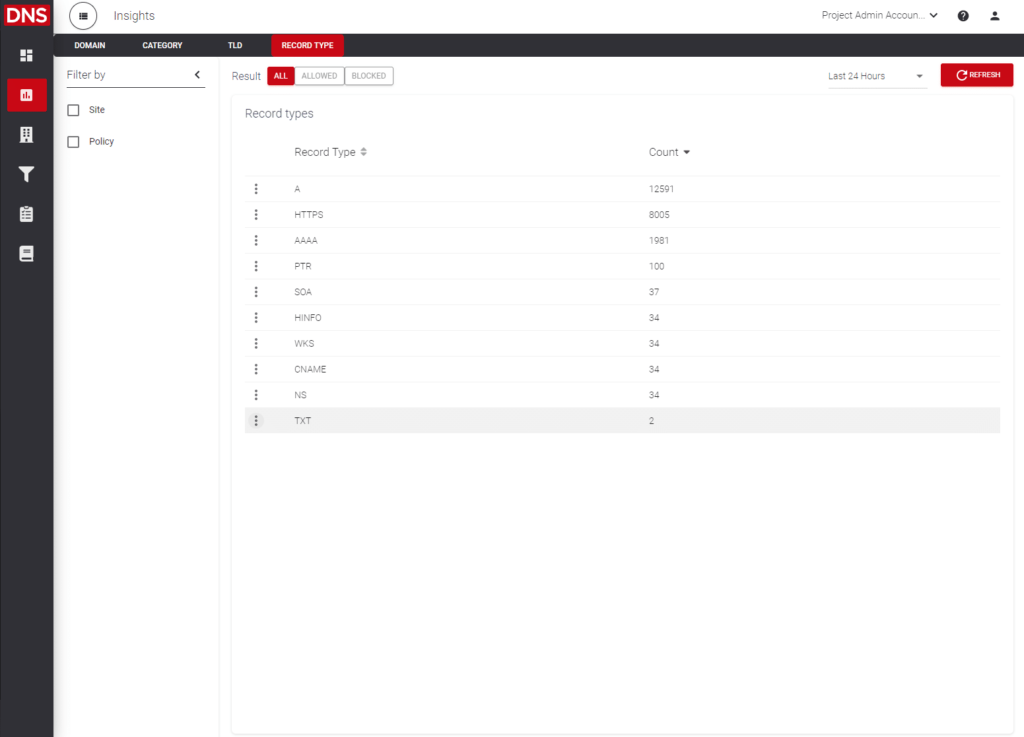Select the funnel filter icon in the sidebar
The width and height of the screenshot is (1024, 737).
pos(26,174)
